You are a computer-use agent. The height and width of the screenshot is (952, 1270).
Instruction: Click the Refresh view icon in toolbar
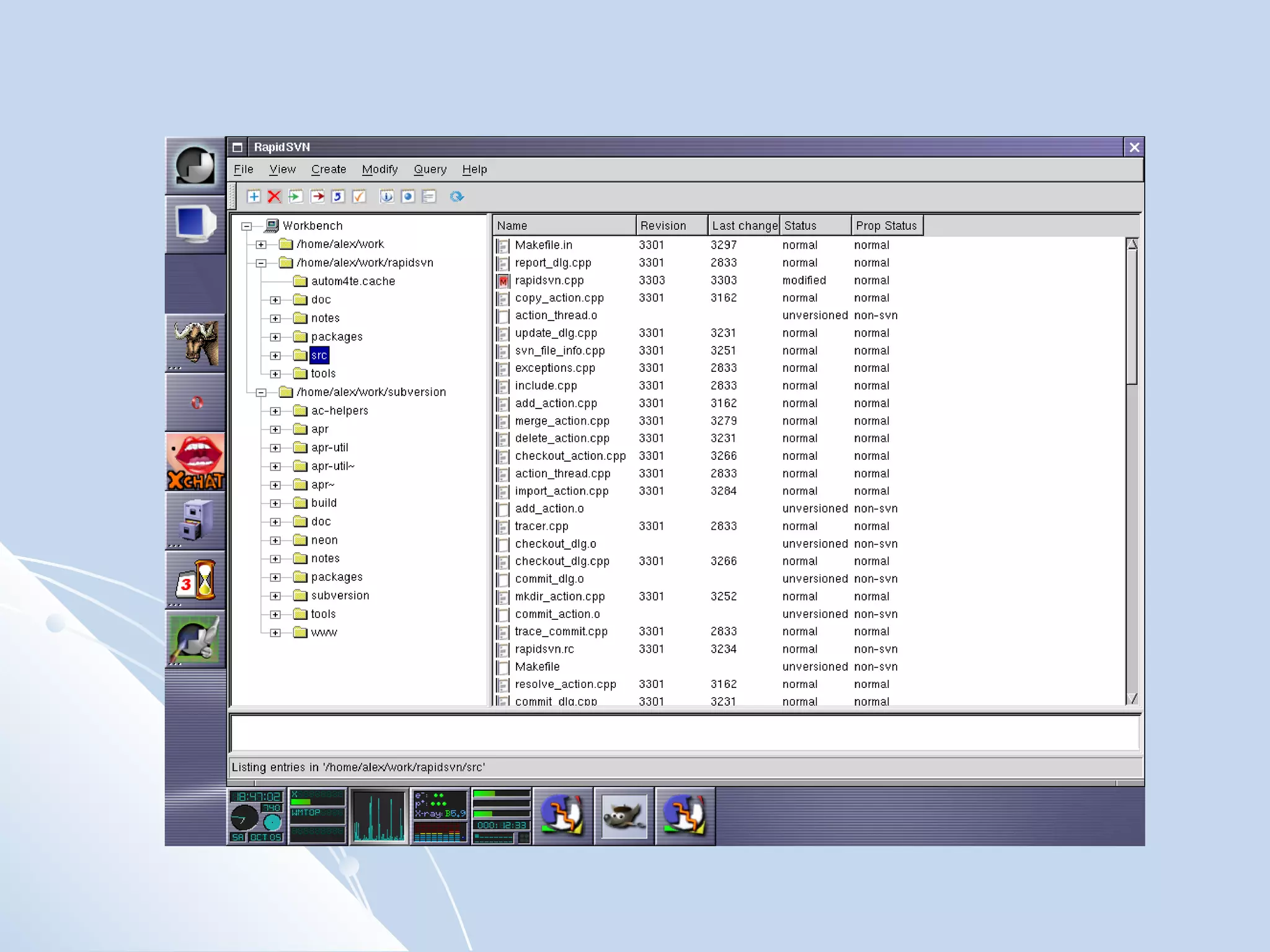[x=457, y=196]
